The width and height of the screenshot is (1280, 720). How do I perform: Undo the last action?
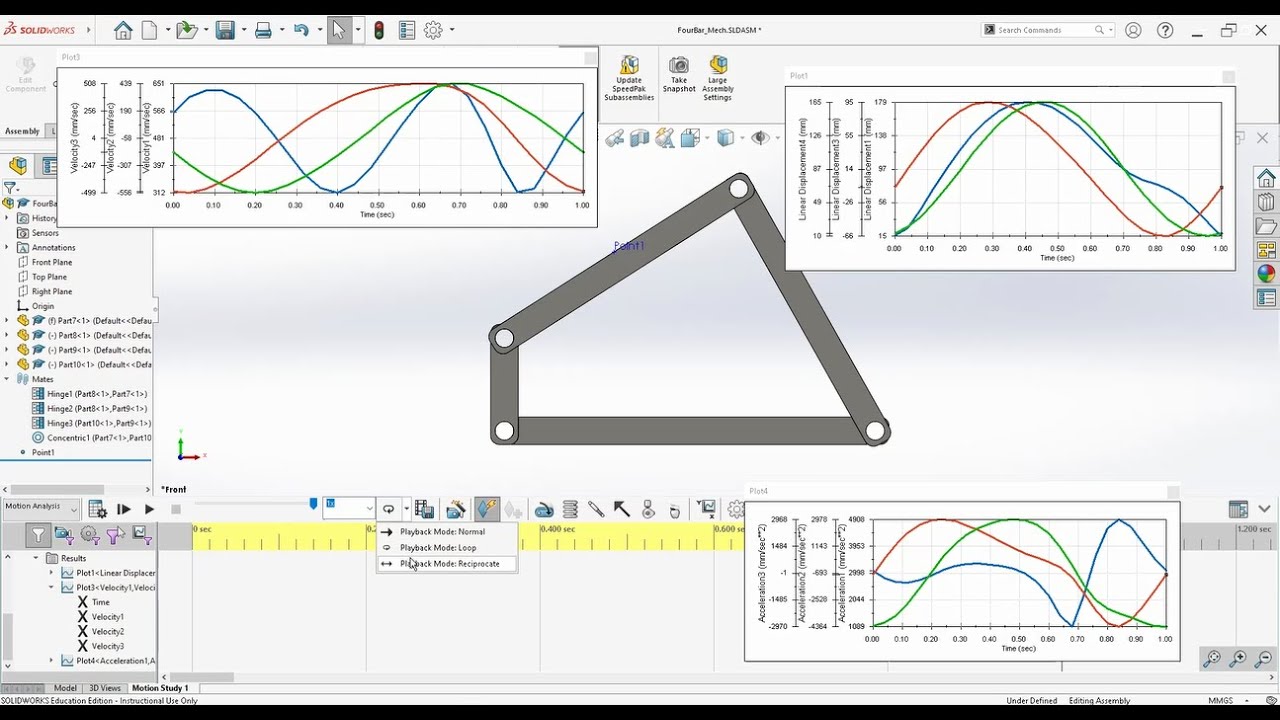click(301, 30)
